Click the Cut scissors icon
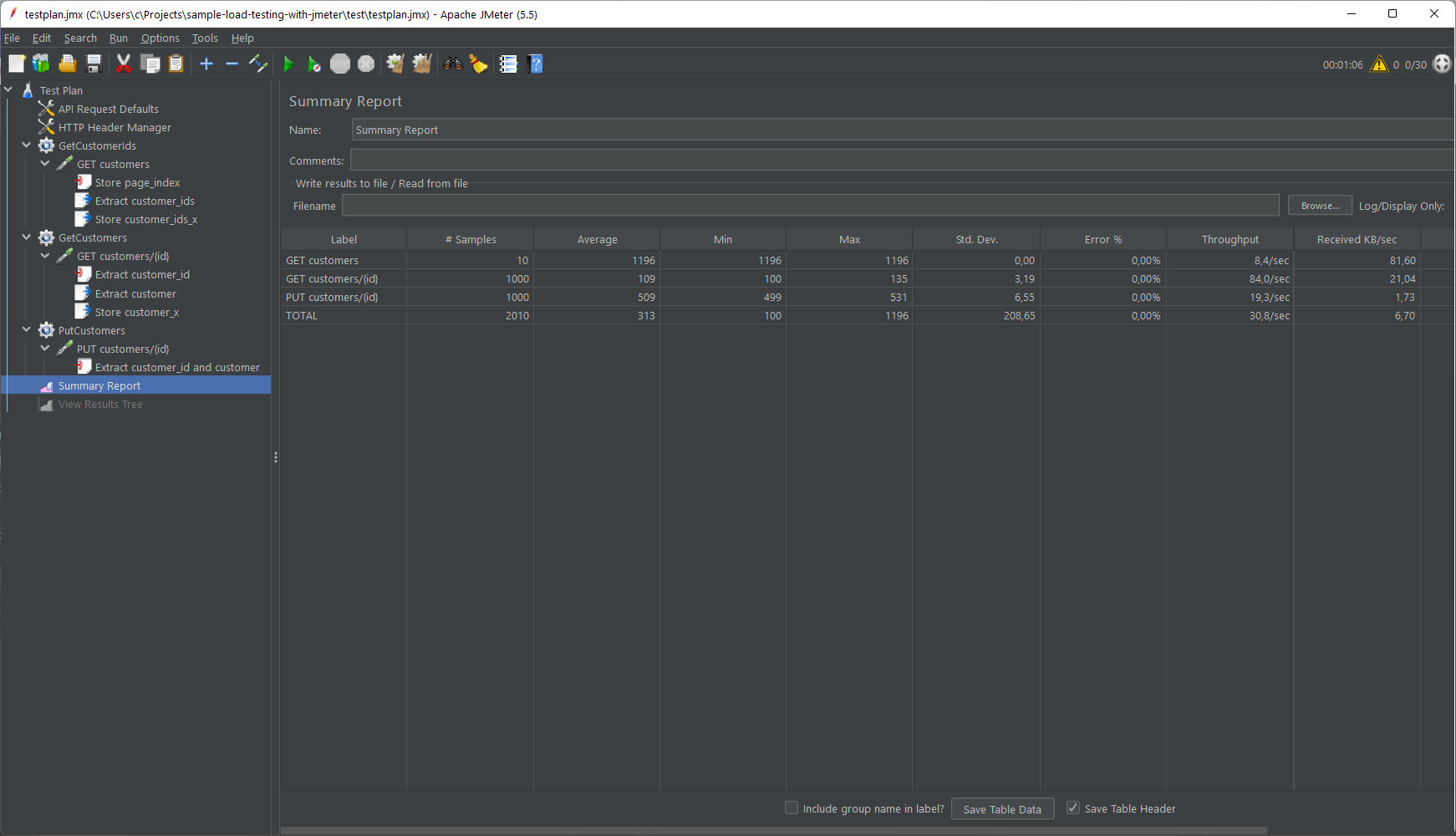 [x=124, y=64]
